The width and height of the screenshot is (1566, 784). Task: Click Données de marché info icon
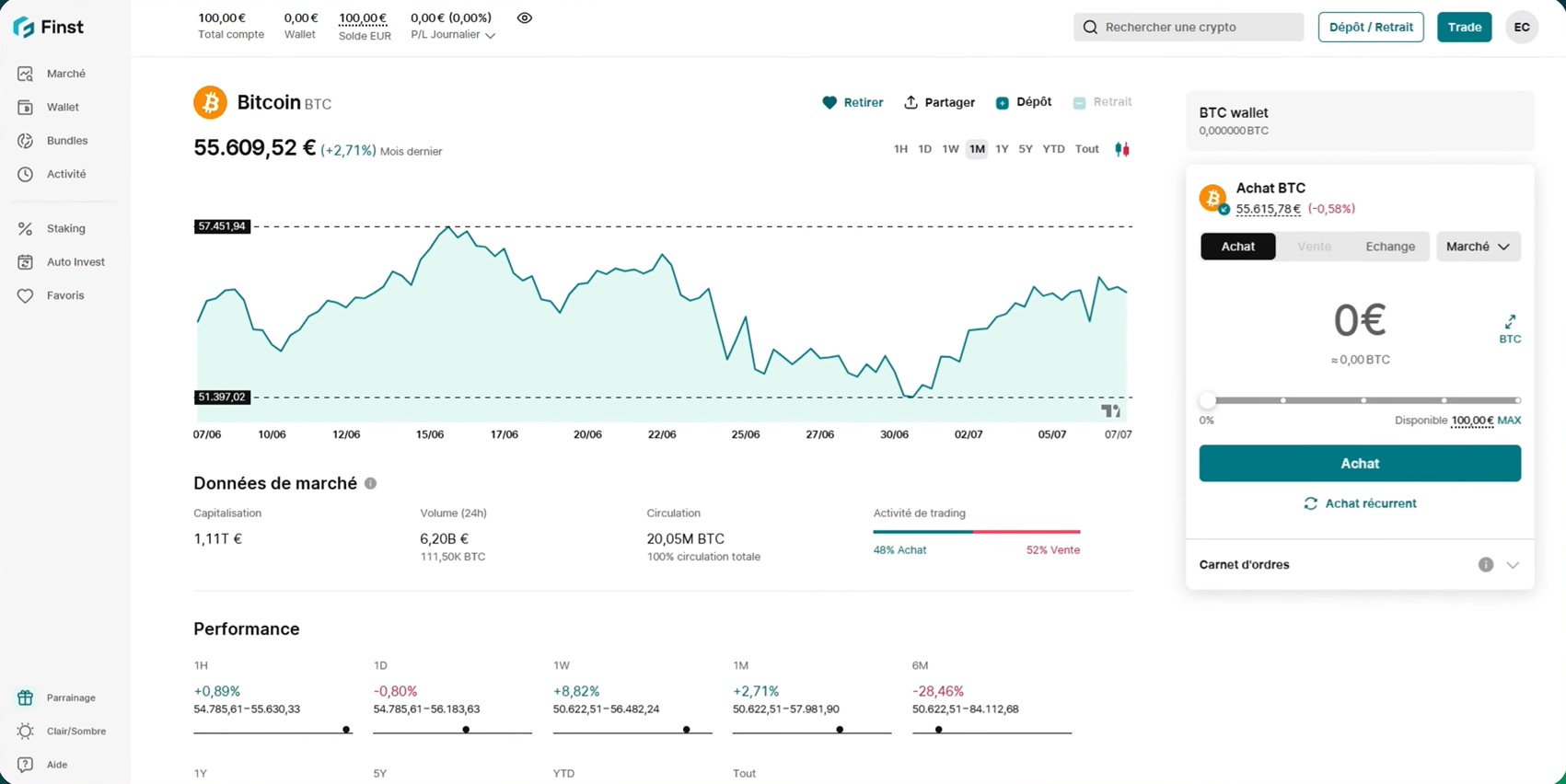pos(370,483)
